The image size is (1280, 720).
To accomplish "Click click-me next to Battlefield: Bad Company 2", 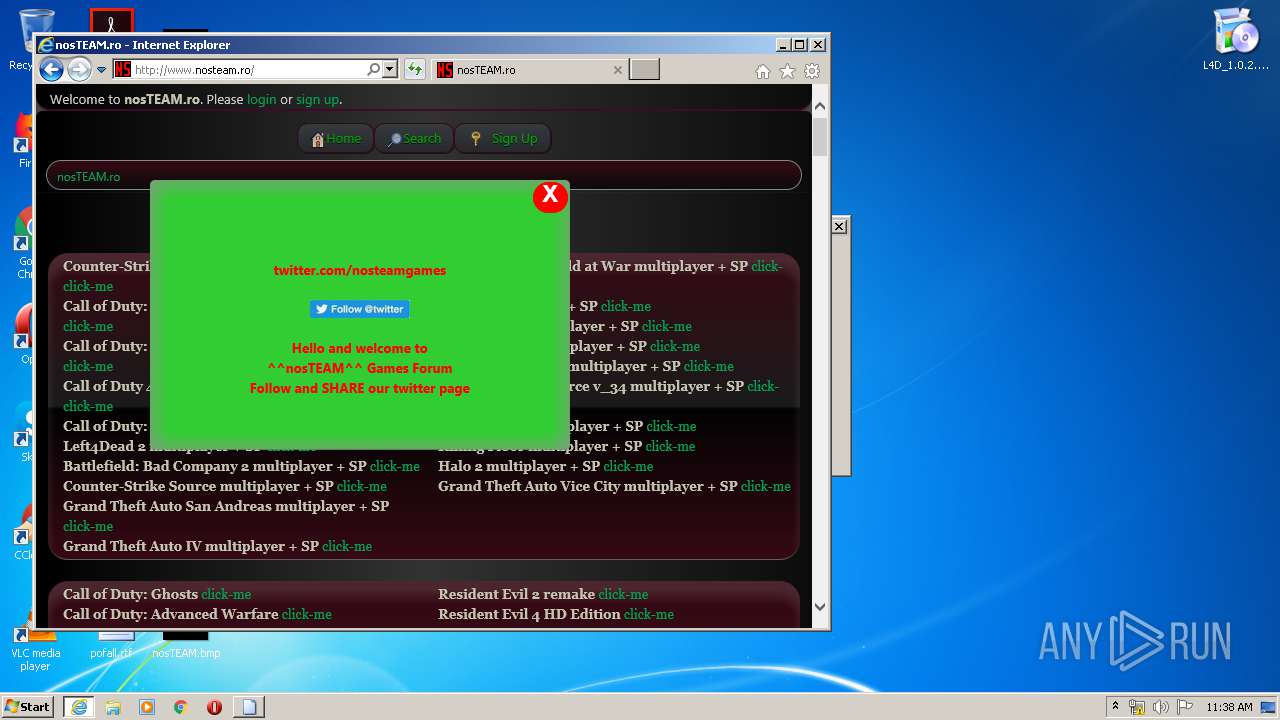I will [x=395, y=466].
